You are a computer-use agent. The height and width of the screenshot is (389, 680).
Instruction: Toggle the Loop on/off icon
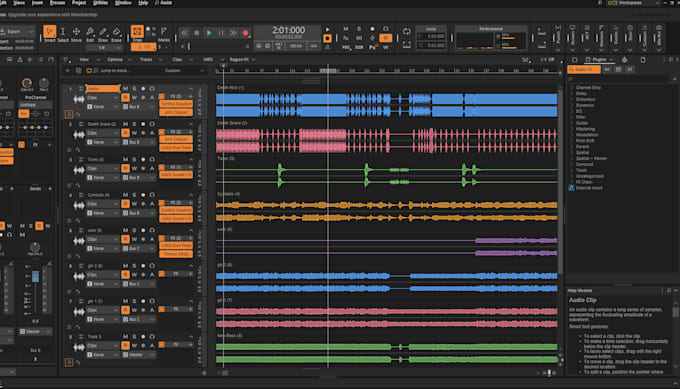[407, 32]
